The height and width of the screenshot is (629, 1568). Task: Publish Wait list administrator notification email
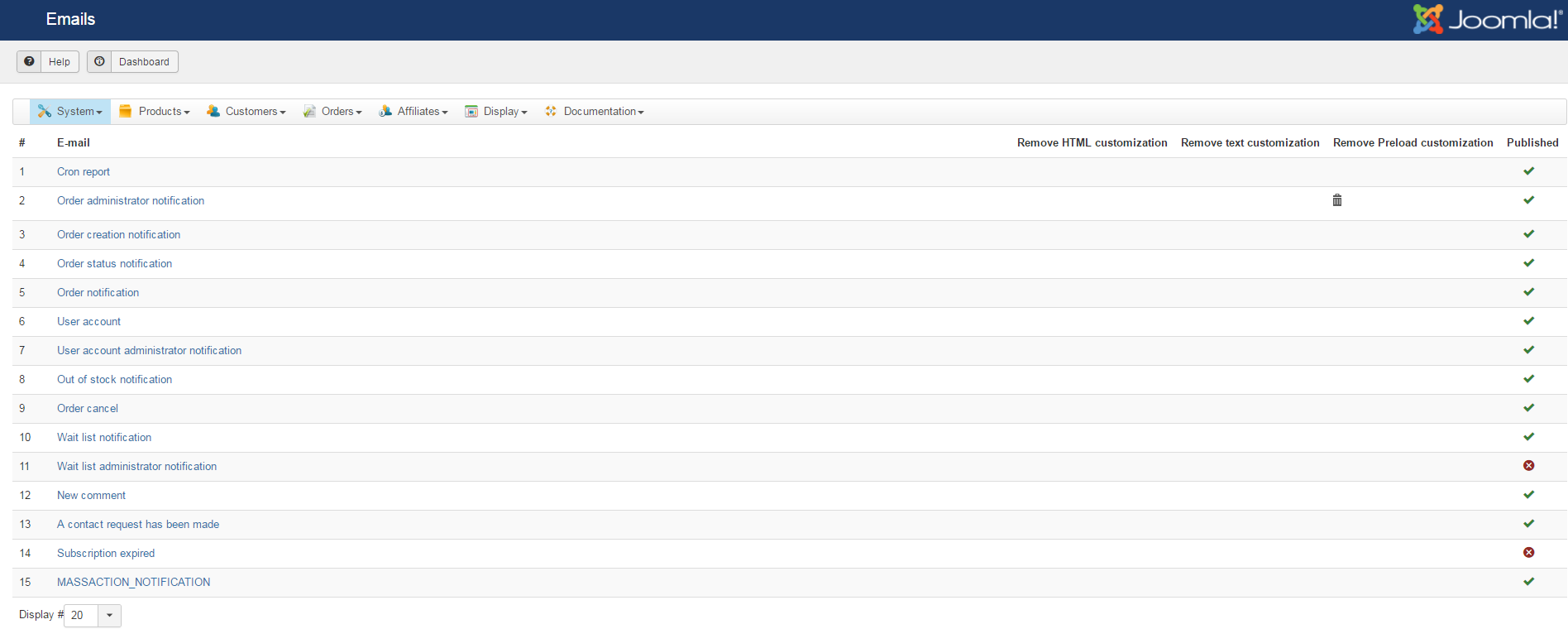tap(1529, 466)
